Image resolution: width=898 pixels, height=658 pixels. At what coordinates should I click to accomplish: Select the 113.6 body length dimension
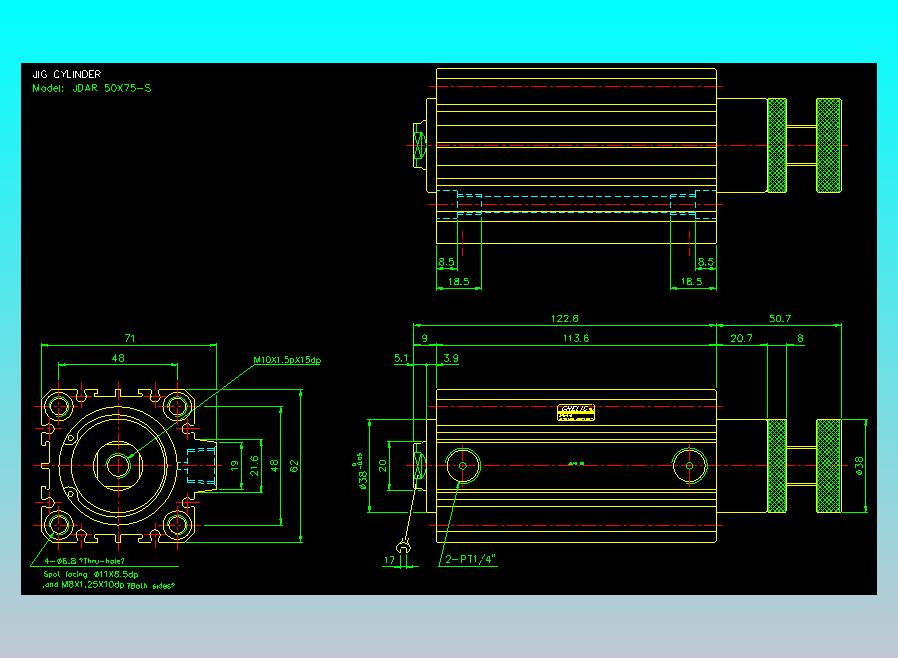tap(576, 338)
